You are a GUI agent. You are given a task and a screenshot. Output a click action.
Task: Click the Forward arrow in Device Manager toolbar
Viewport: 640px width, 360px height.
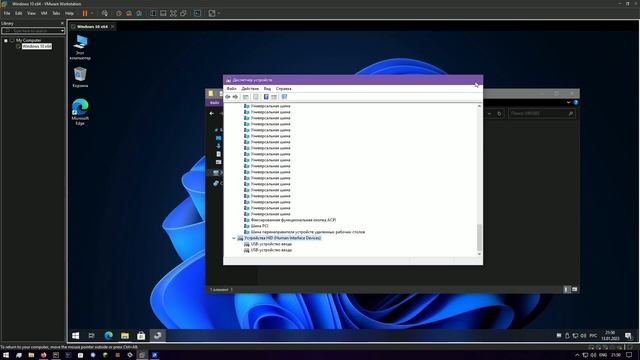point(235,97)
